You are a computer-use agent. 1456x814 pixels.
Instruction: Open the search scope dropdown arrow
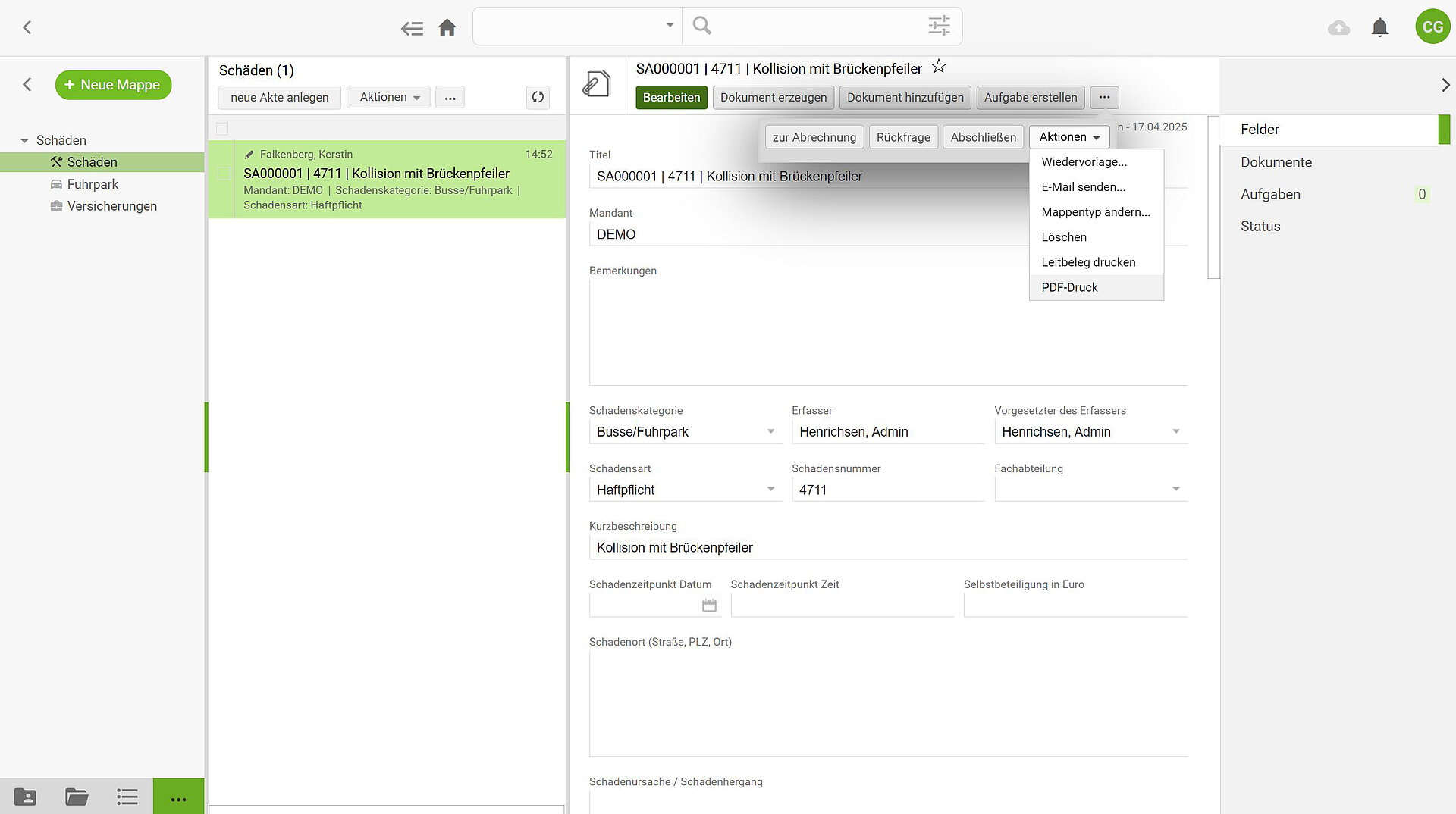(x=670, y=25)
